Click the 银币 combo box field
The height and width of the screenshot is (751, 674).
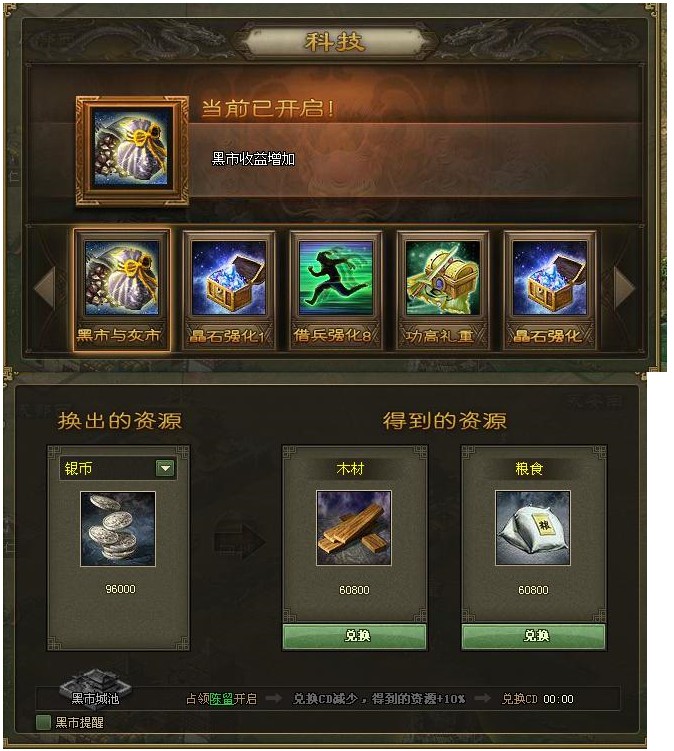tap(118, 468)
